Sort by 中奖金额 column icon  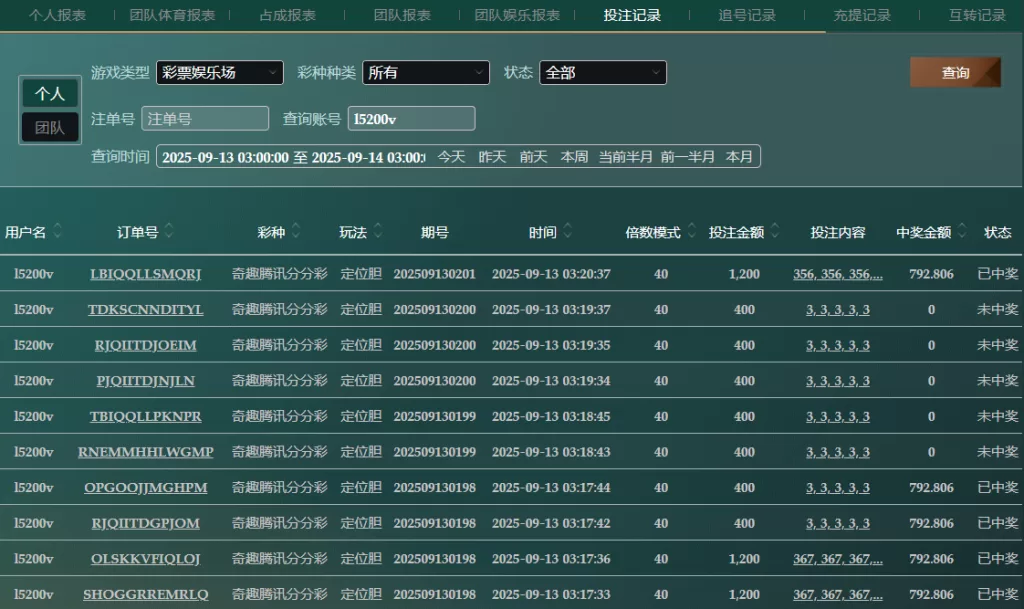pyautogui.click(x=962, y=232)
